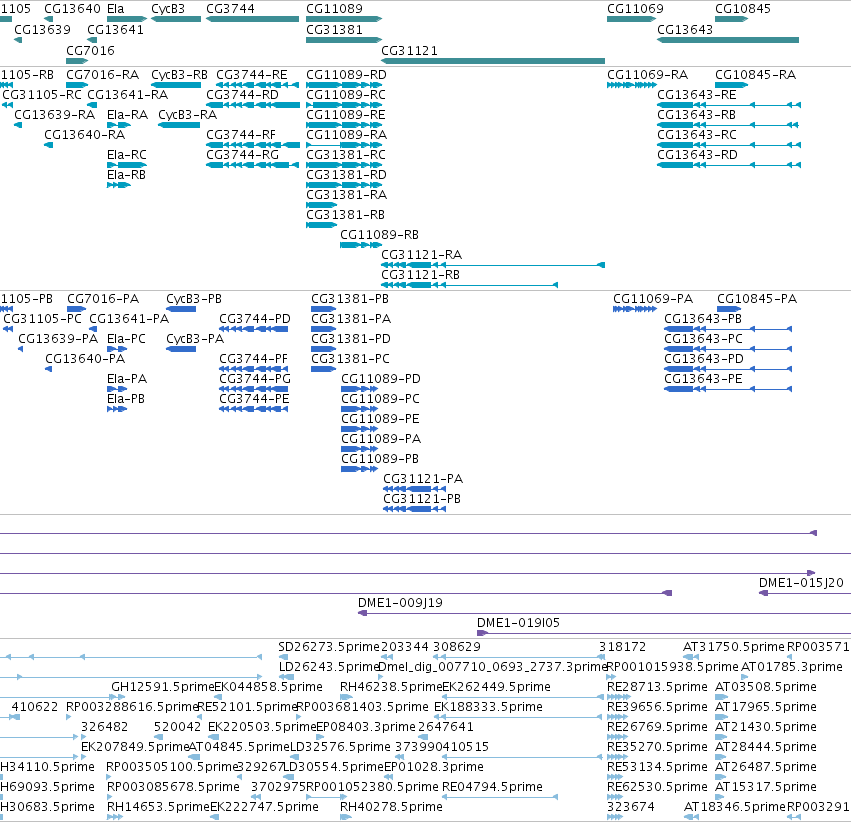The image size is (851, 822).
Task: Select protein CG13640-PA
Action: coord(85,359)
